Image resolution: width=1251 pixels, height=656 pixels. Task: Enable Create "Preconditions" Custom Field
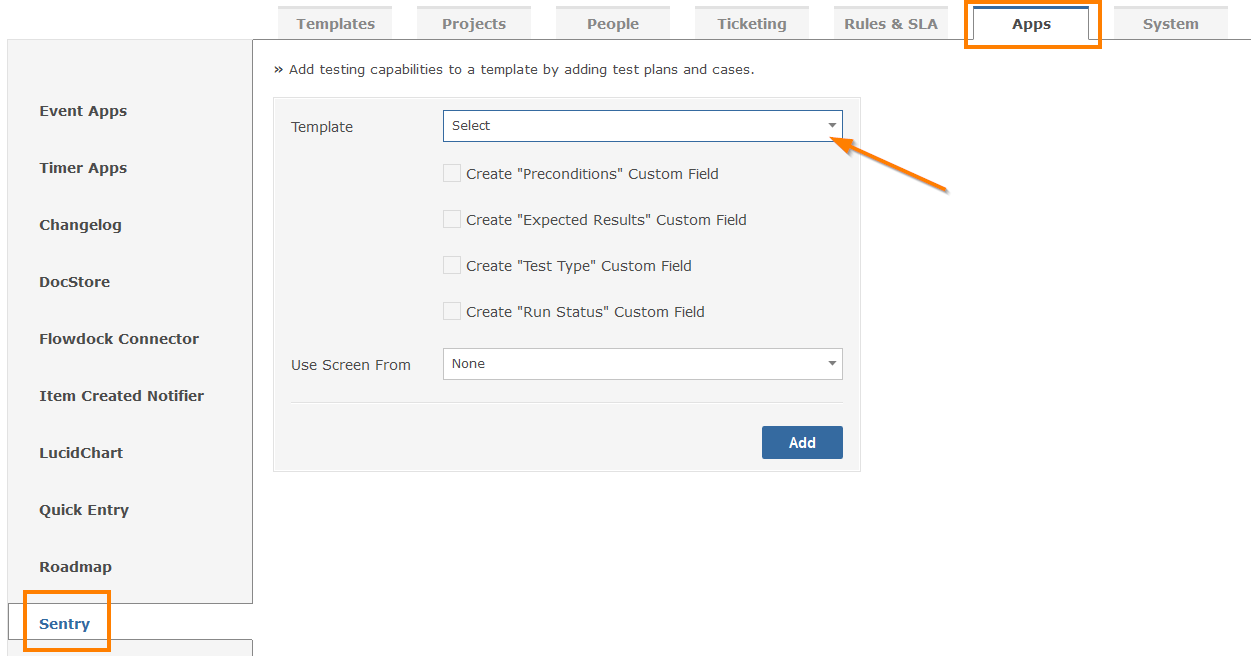tap(452, 173)
